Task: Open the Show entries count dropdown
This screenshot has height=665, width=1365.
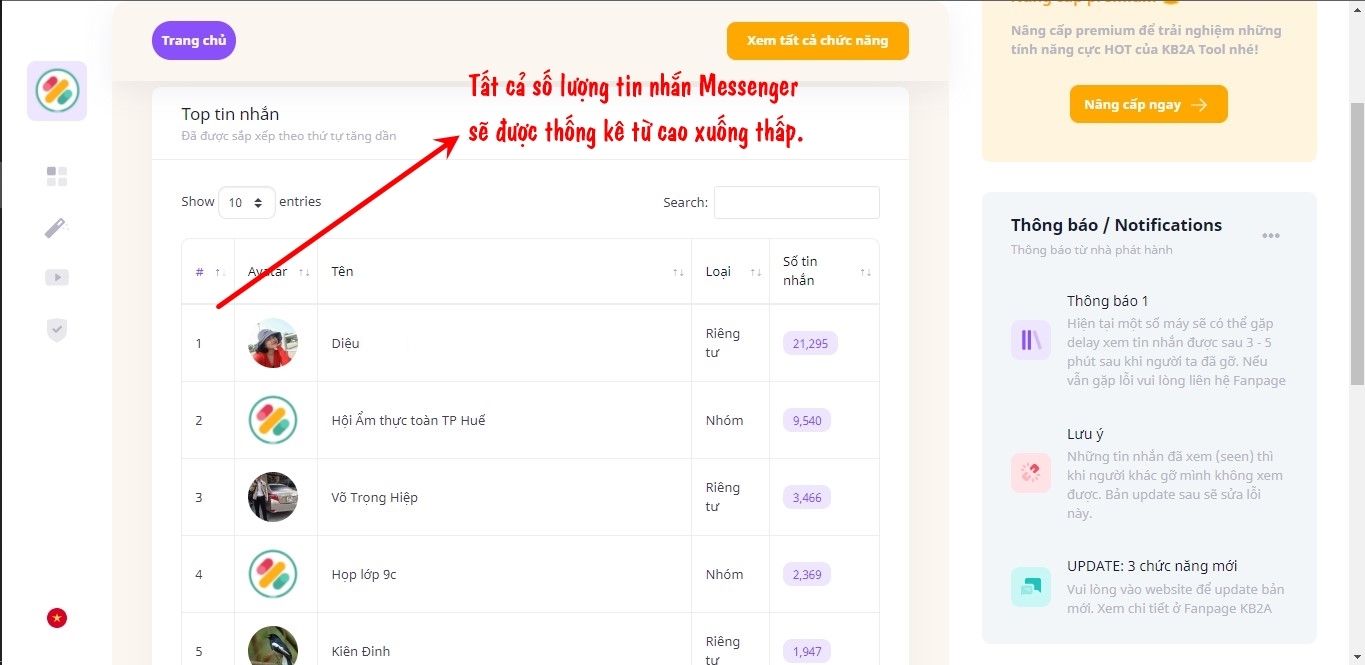Action: [x=247, y=202]
